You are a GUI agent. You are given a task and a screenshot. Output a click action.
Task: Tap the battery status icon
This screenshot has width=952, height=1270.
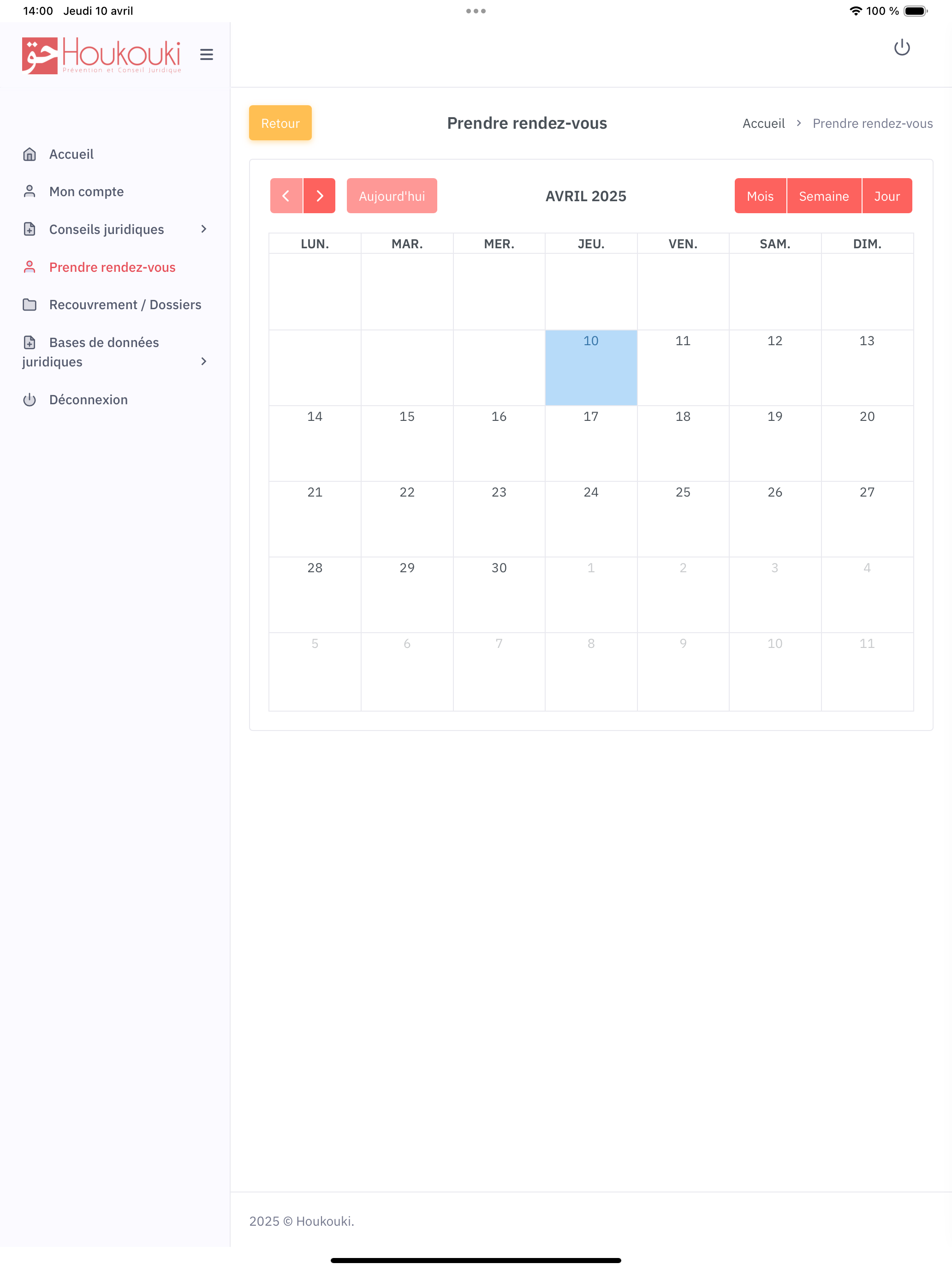(915, 11)
